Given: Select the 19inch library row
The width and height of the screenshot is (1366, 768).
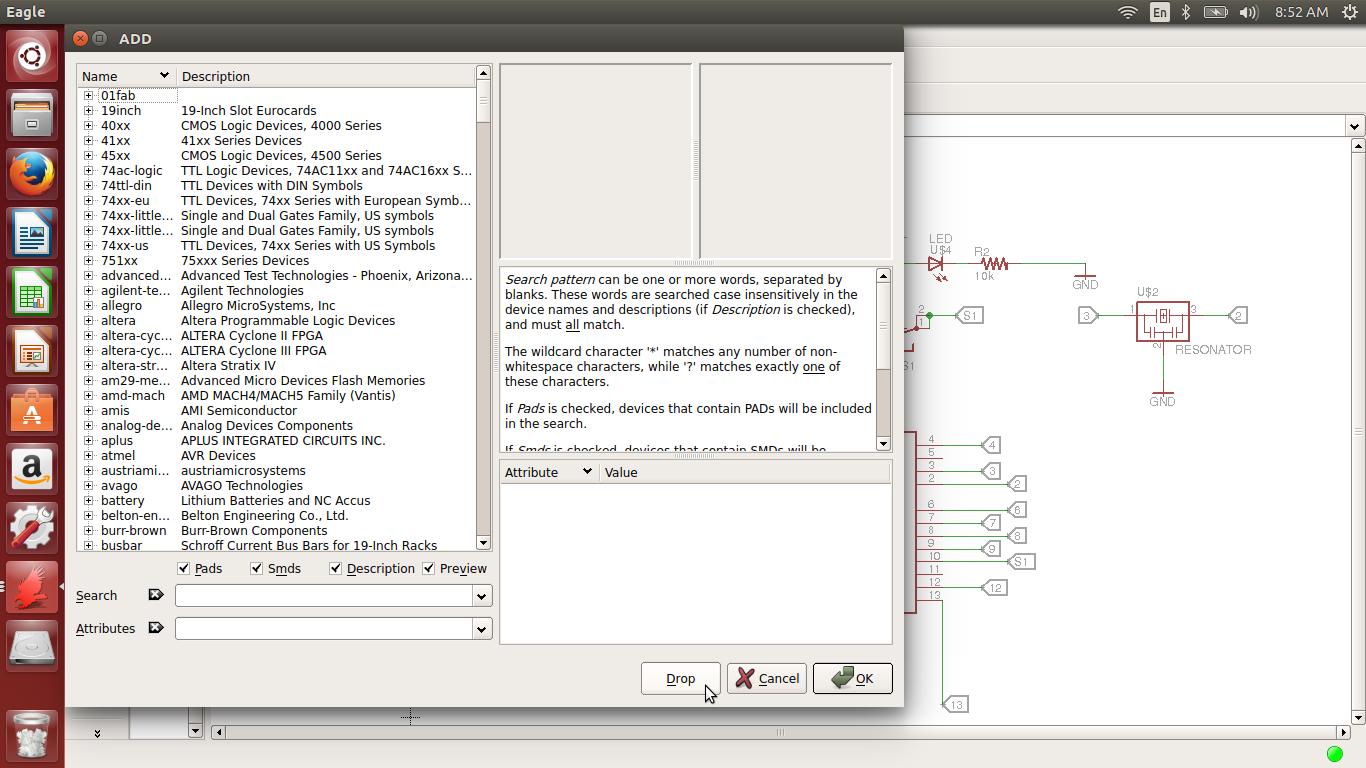Looking at the screenshot, I should [x=277, y=111].
